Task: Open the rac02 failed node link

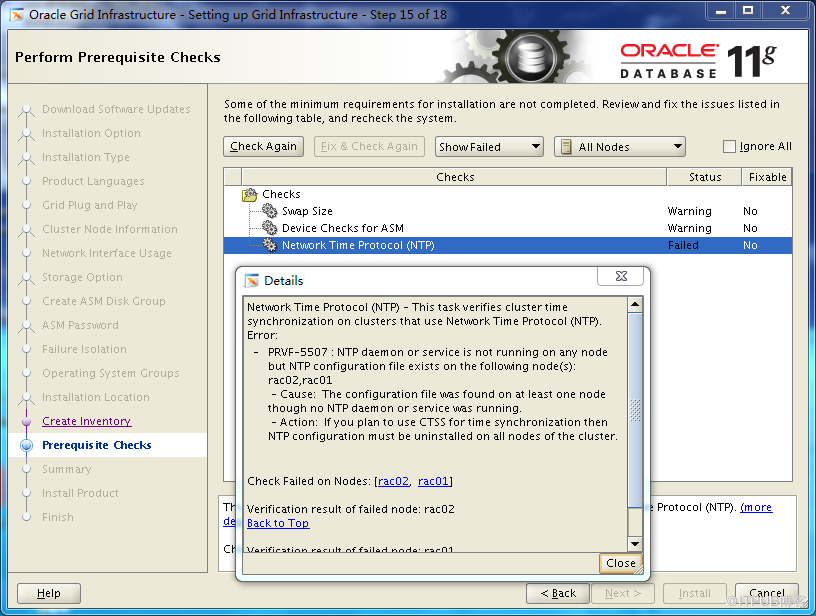Action: click(x=393, y=482)
